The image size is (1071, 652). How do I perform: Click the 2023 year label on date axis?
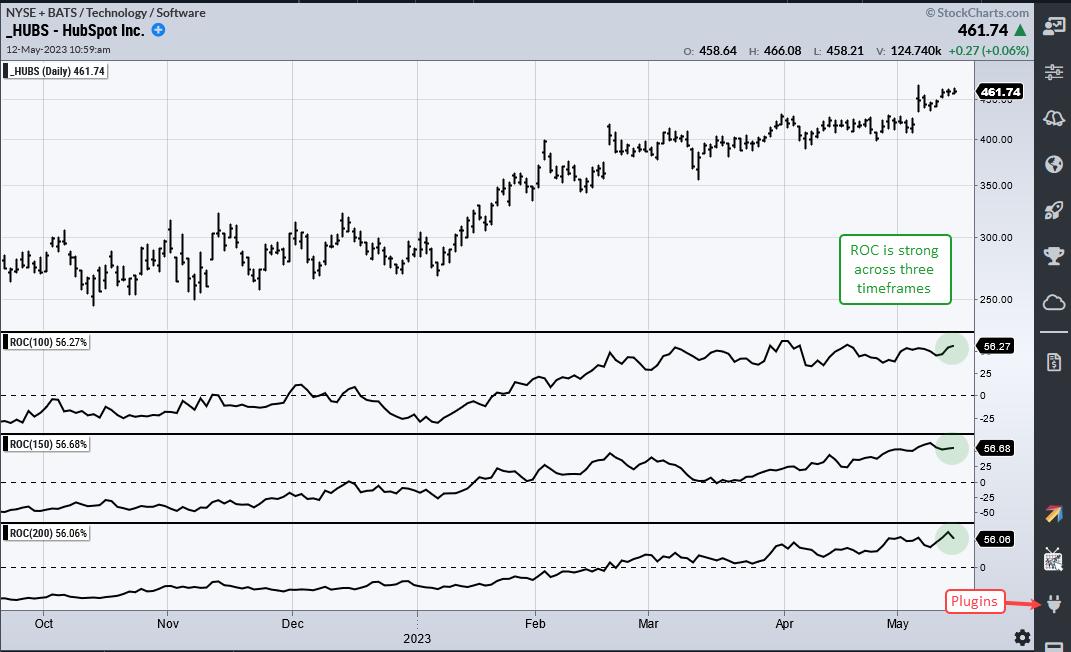pos(417,638)
